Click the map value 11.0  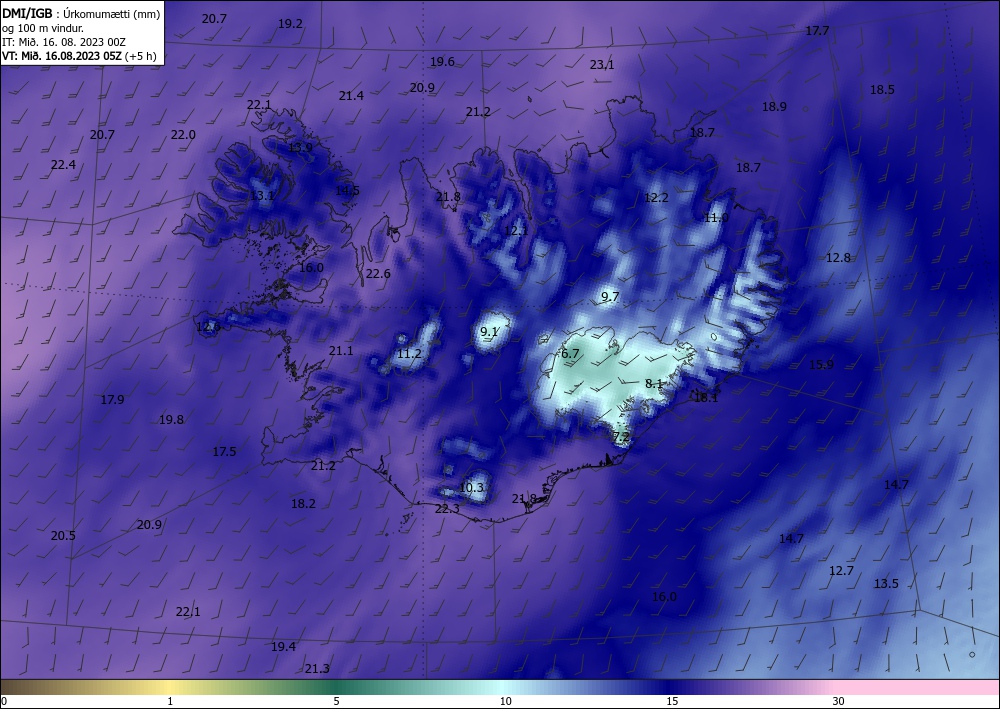716,218
